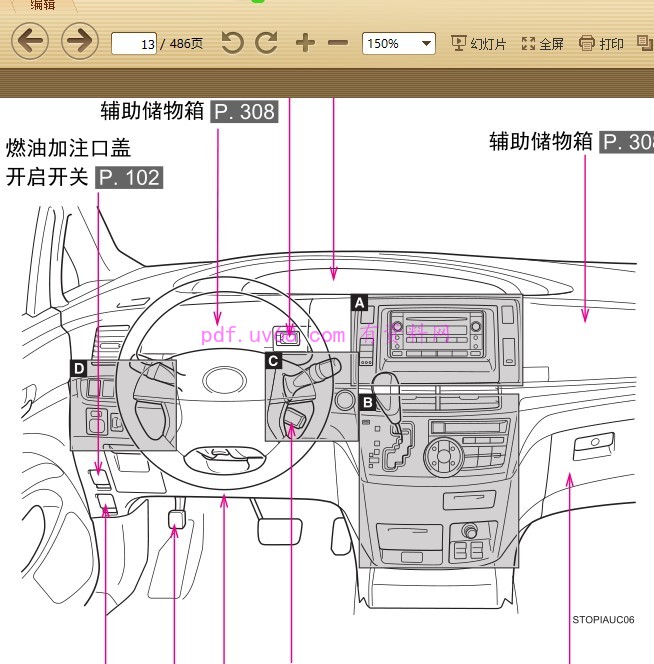
Task: Go to the previous page with back arrow
Action: (x=30, y=42)
